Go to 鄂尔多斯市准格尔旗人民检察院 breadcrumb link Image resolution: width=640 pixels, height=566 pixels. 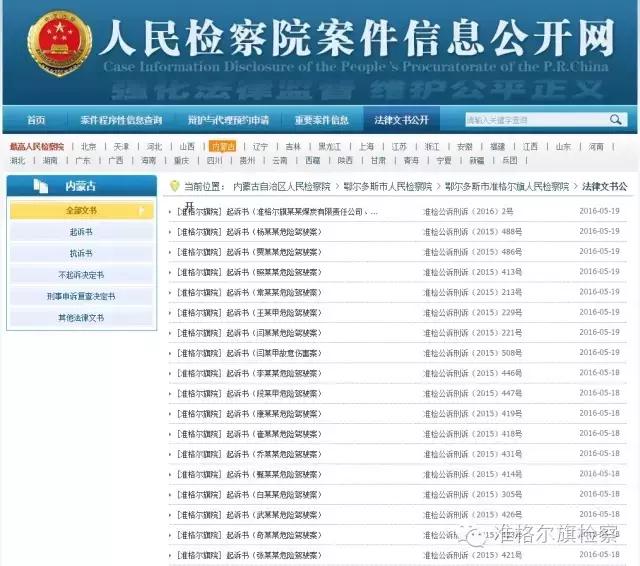507,186
